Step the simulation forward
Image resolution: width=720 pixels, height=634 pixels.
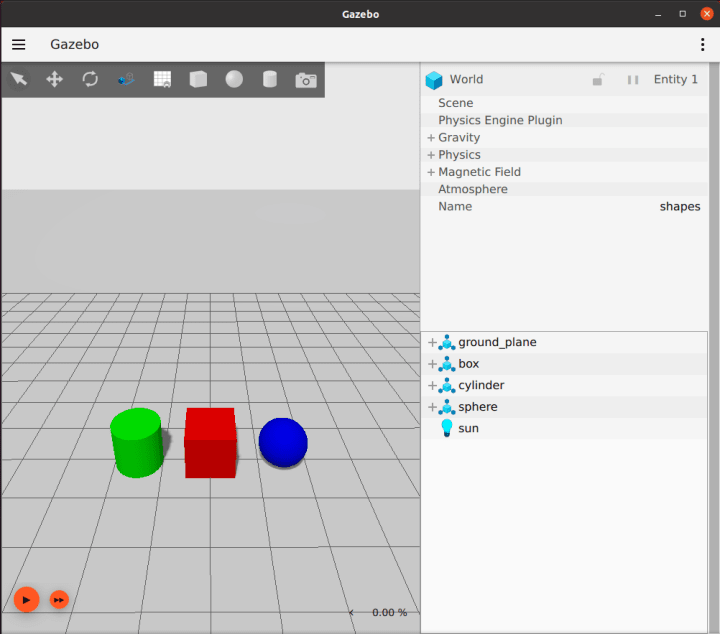tap(59, 600)
